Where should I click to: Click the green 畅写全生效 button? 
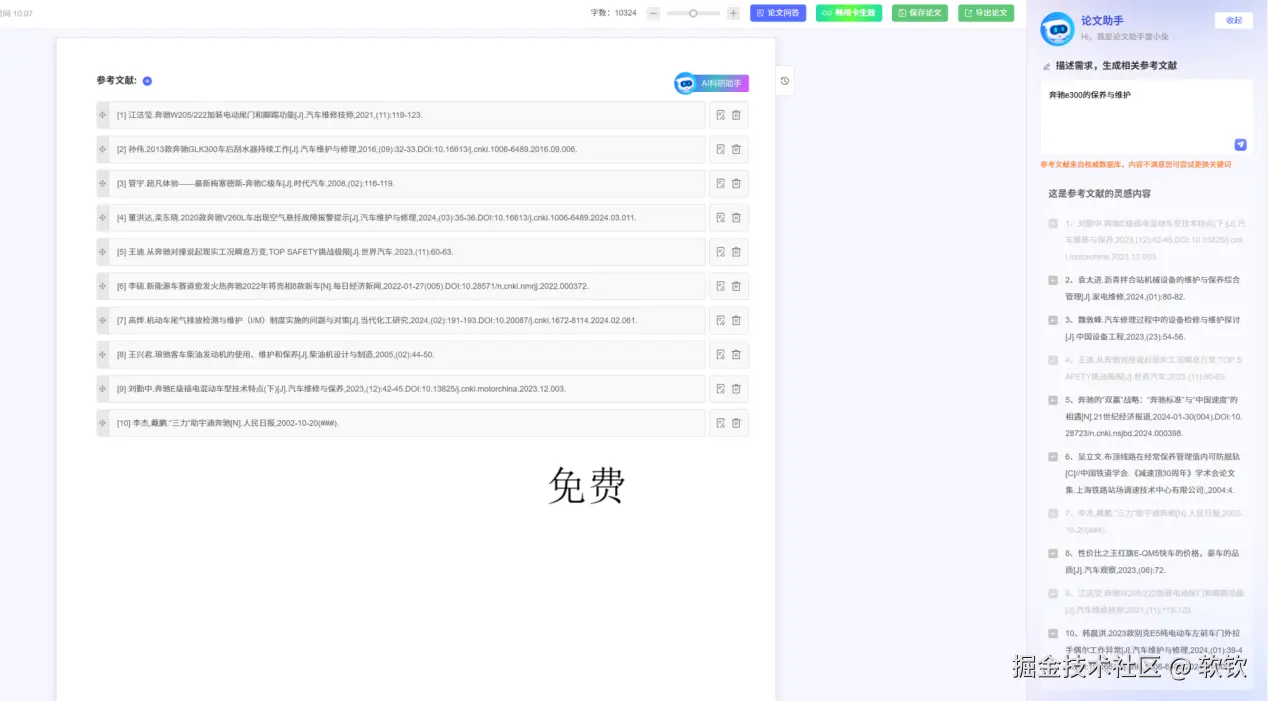[x=849, y=13]
